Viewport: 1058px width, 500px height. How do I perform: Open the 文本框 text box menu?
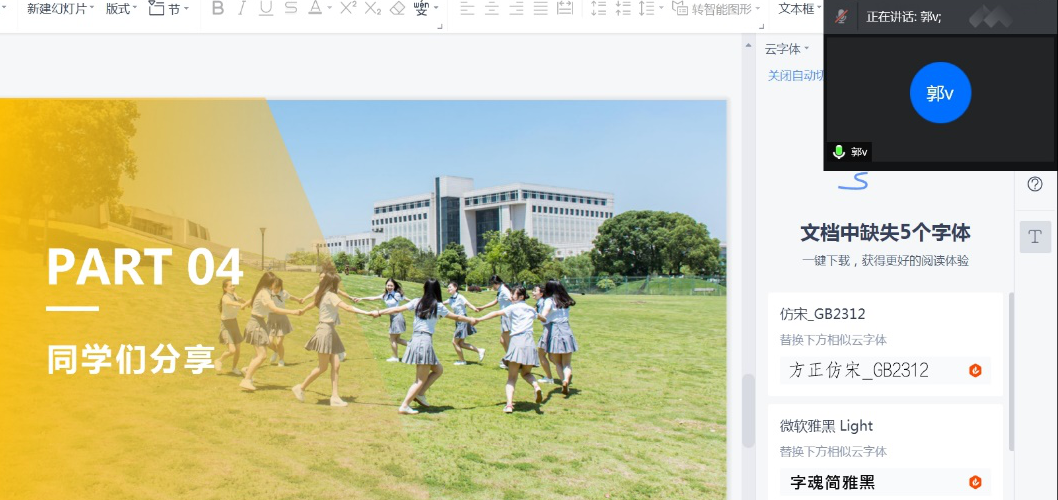click(799, 9)
